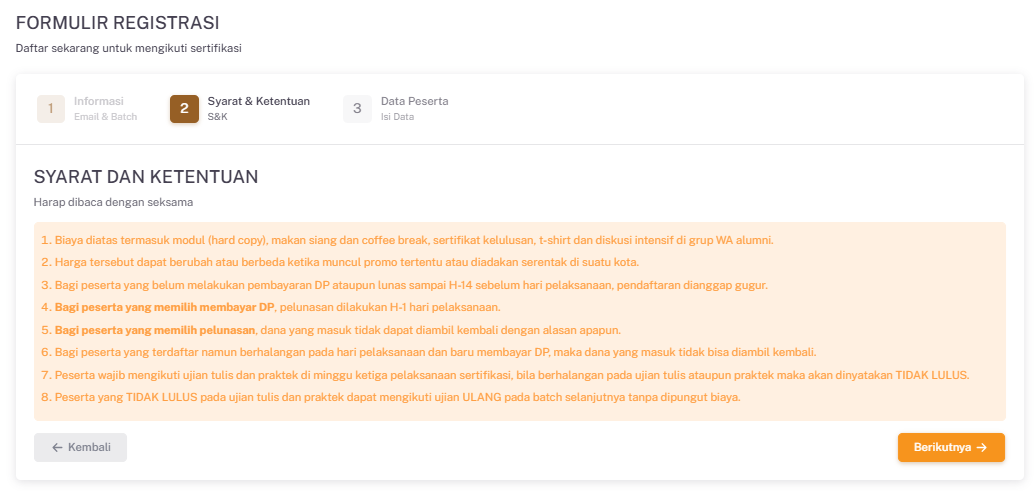
Task: Click term 8 about ujian ULANG
Action: (x=390, y=397)
